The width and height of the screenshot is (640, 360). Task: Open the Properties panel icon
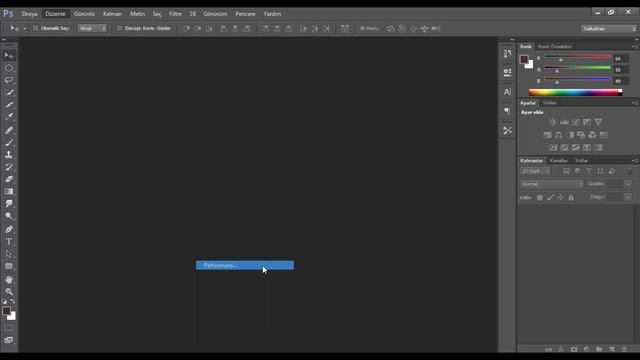tap(507, 73)
